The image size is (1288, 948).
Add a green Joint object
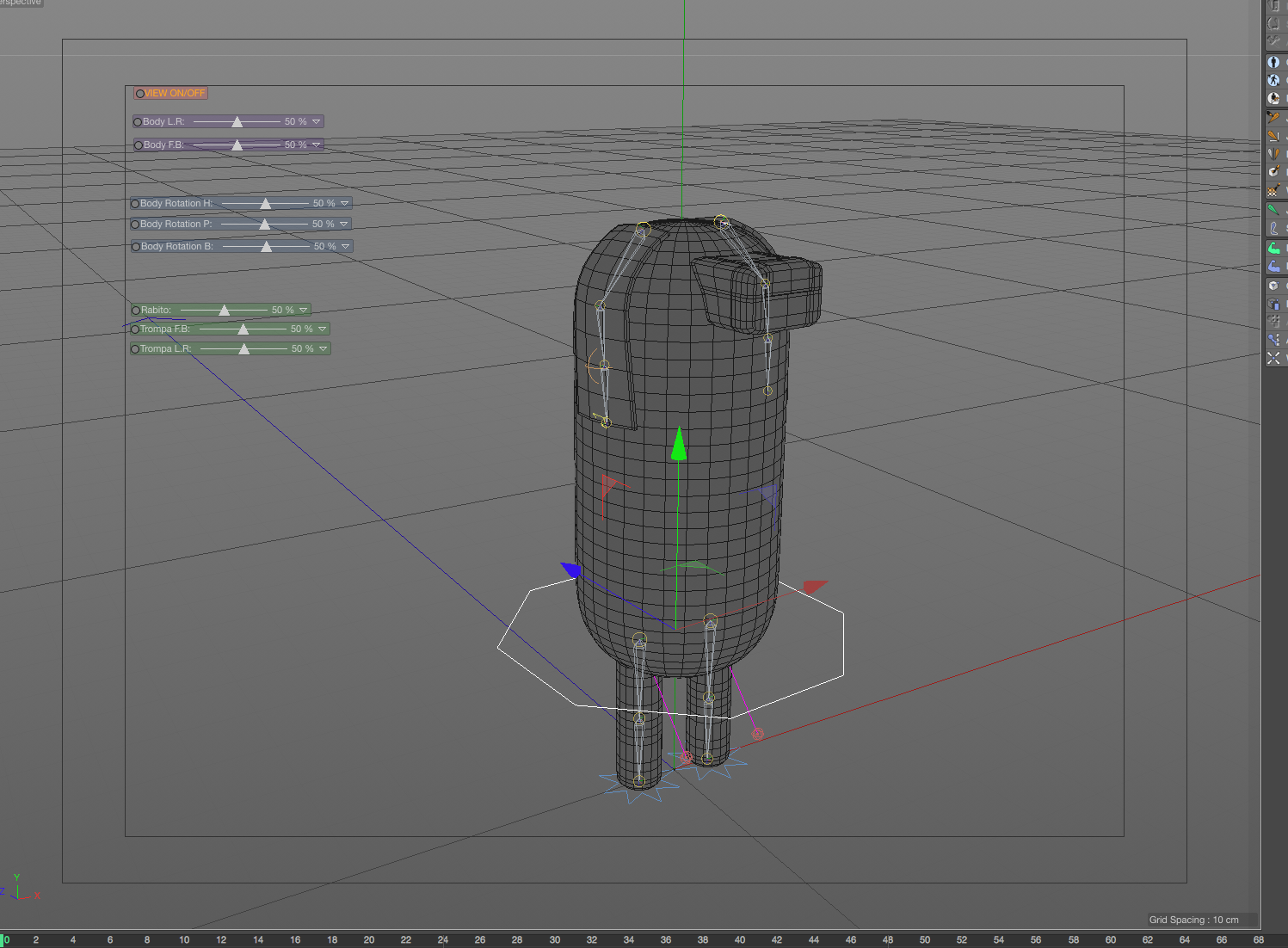1273,210
